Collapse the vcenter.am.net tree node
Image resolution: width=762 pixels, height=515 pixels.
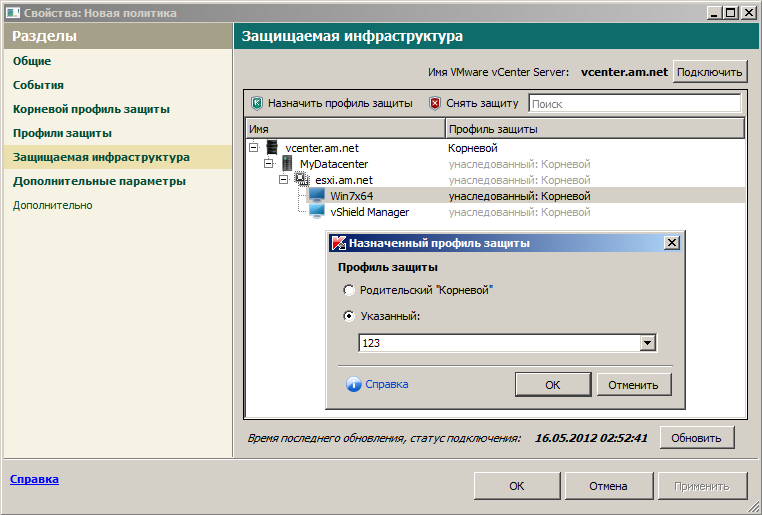[254, 147]
